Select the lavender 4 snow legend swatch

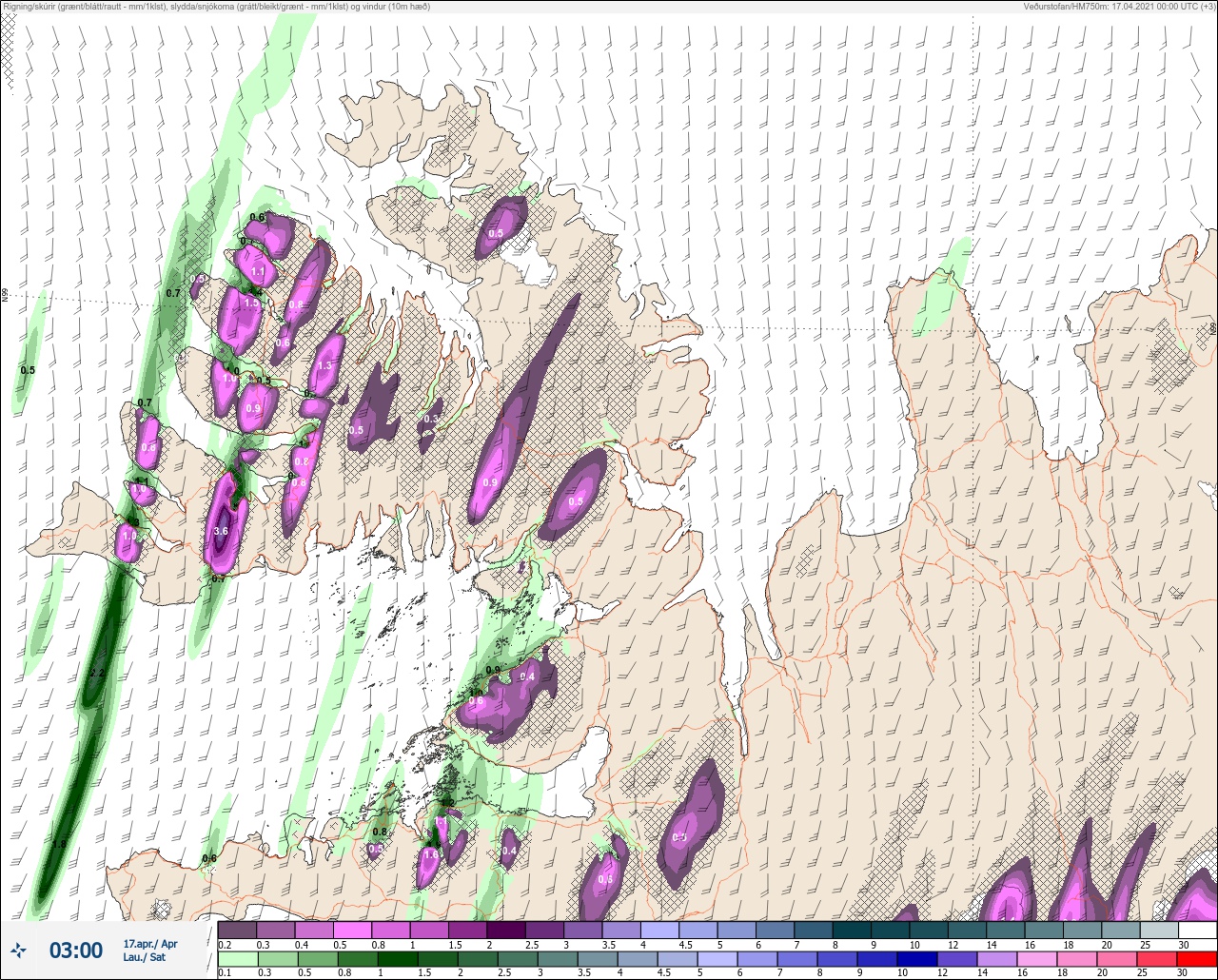[x=659, y=930]
